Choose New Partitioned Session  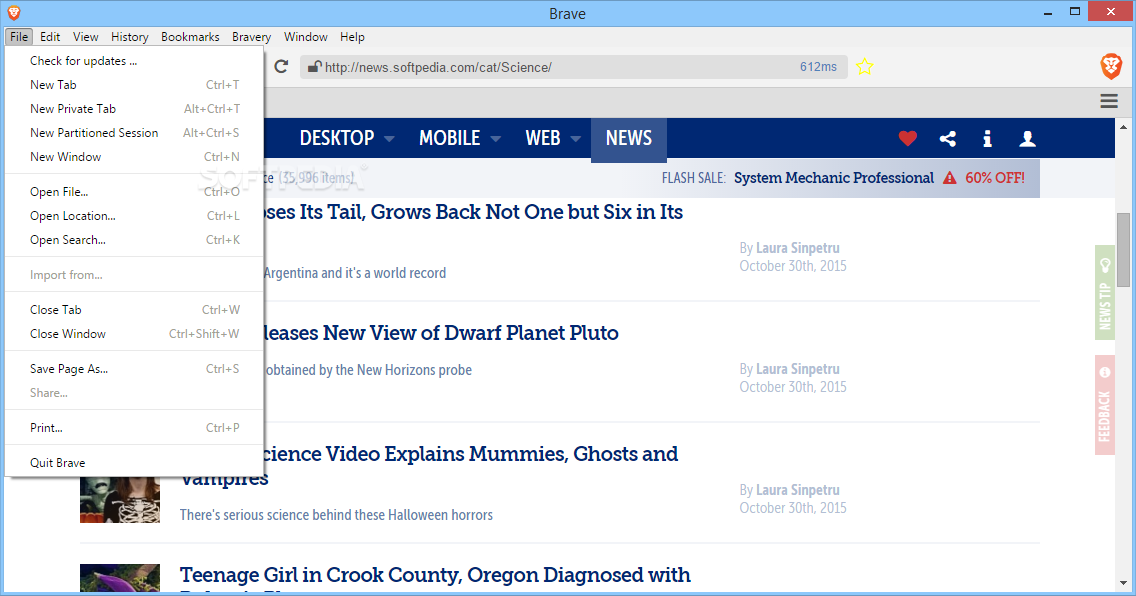(x=134, y=133)
